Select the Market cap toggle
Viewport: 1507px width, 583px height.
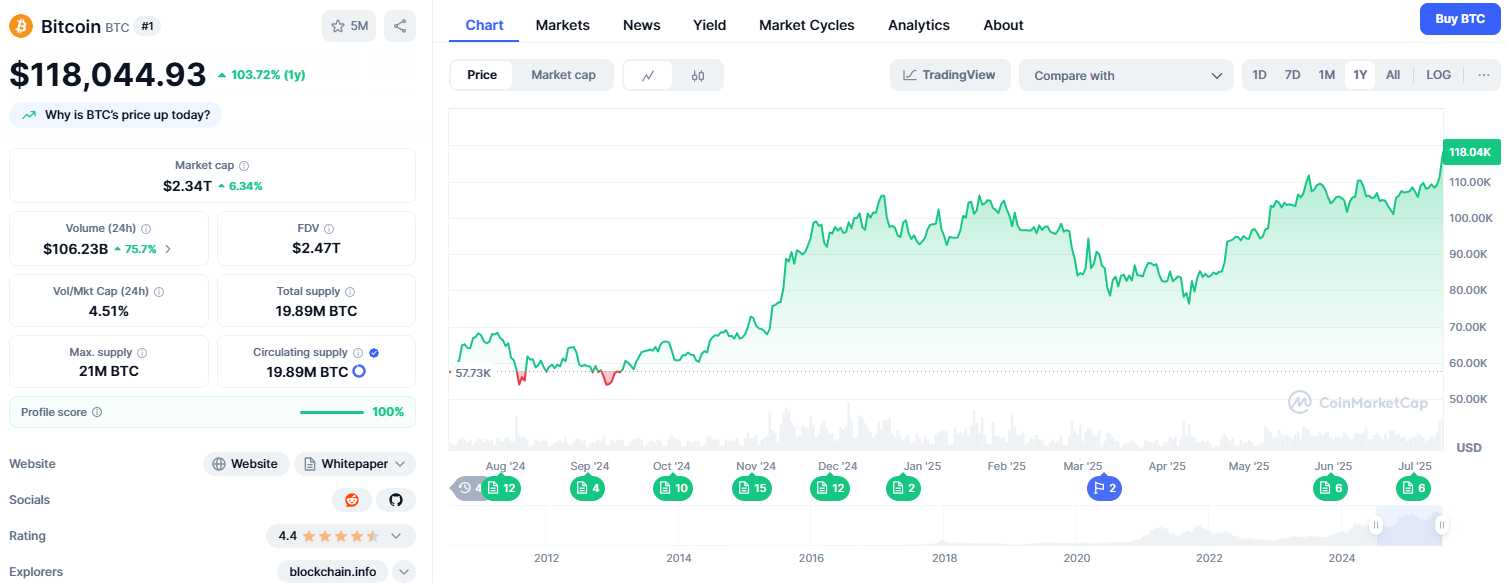[563, 75]
